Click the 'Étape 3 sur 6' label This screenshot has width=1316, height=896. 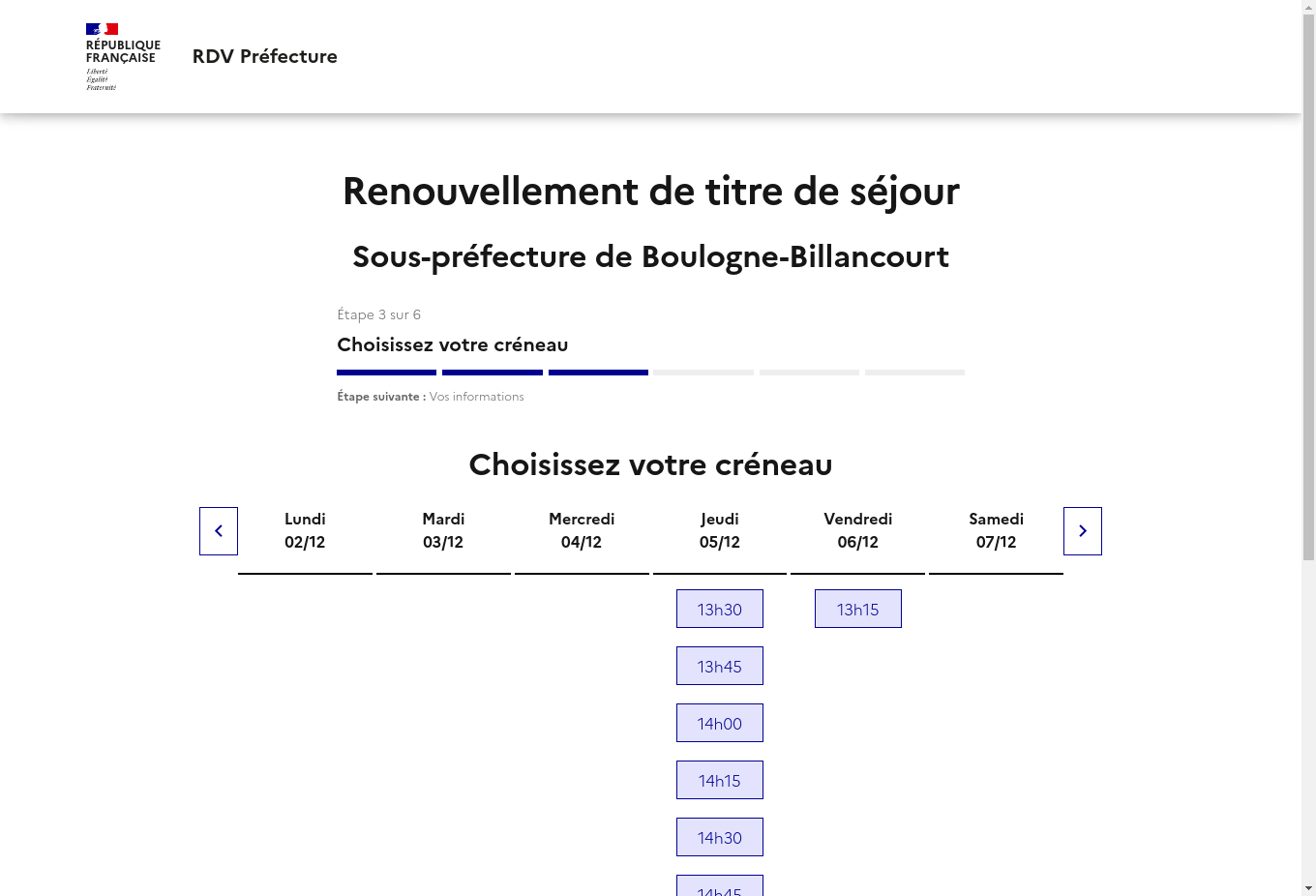click(378, 314)
